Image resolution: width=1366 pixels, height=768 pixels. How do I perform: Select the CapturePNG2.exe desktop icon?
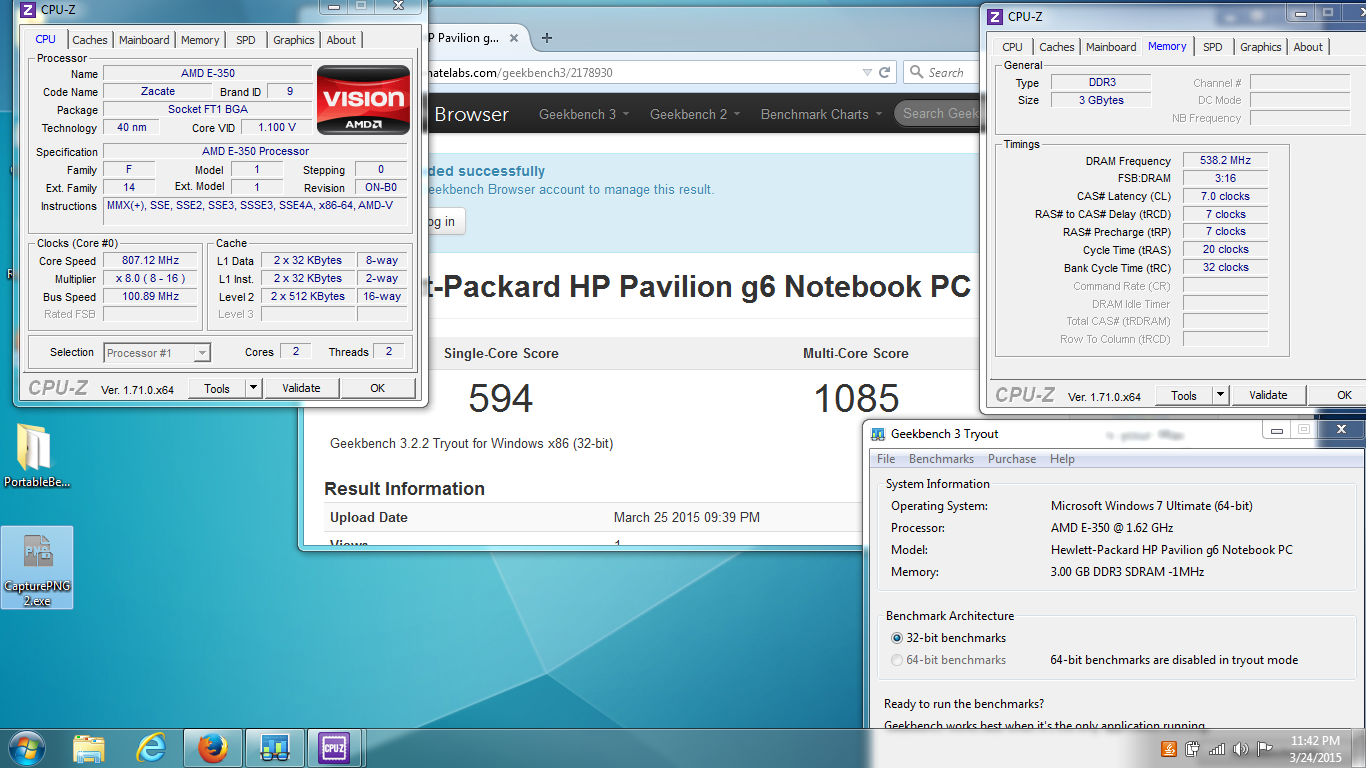pos(37,567)
